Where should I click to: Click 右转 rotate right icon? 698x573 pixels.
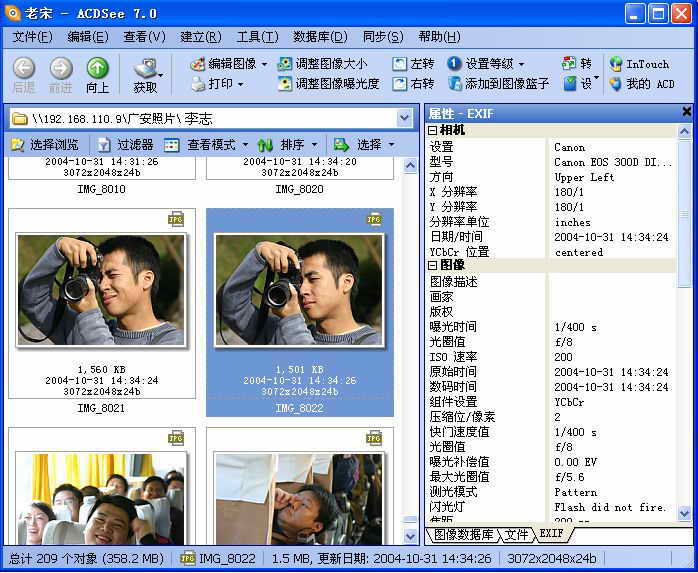401,84
